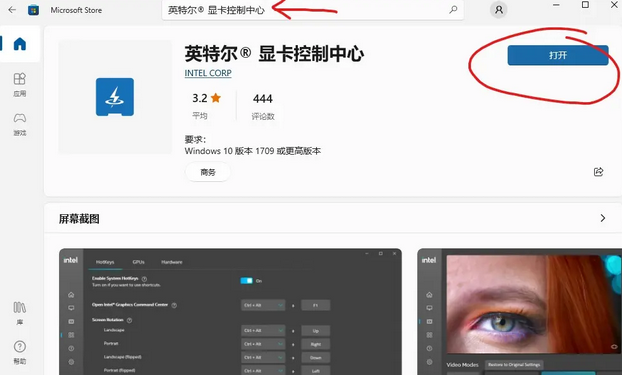The width and height of the screenshot is (622, 378).
Task: Open the user account profile icon
Action: (x=499, y=10)
